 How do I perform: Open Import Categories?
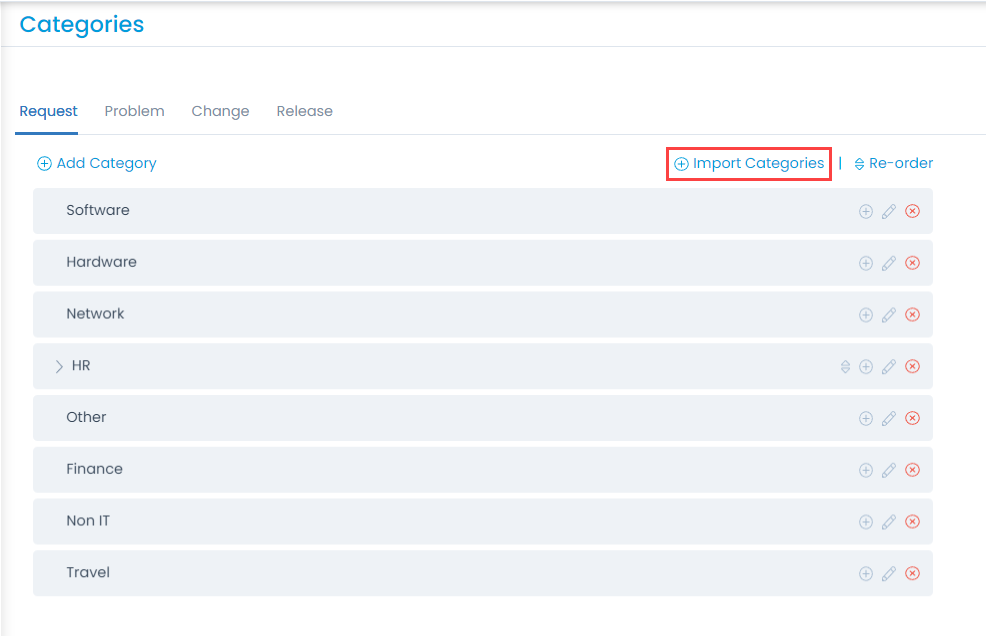tap(749, 163)
